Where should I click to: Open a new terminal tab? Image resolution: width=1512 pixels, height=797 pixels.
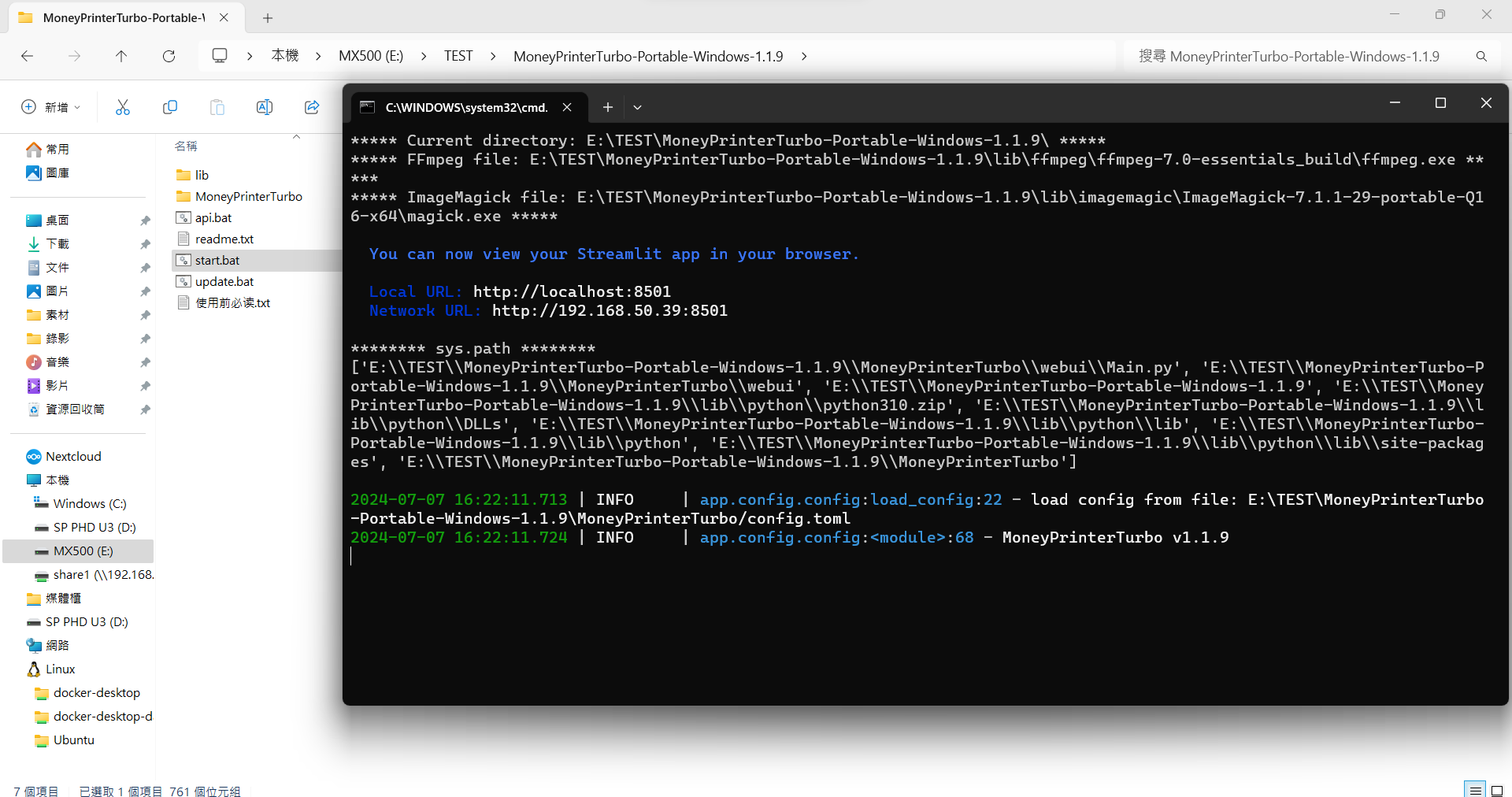click(x=608, y=107)
